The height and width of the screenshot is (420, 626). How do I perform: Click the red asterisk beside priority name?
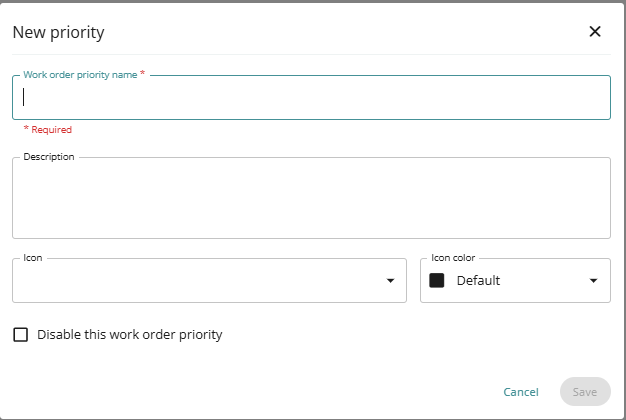(x=142, y=74)
